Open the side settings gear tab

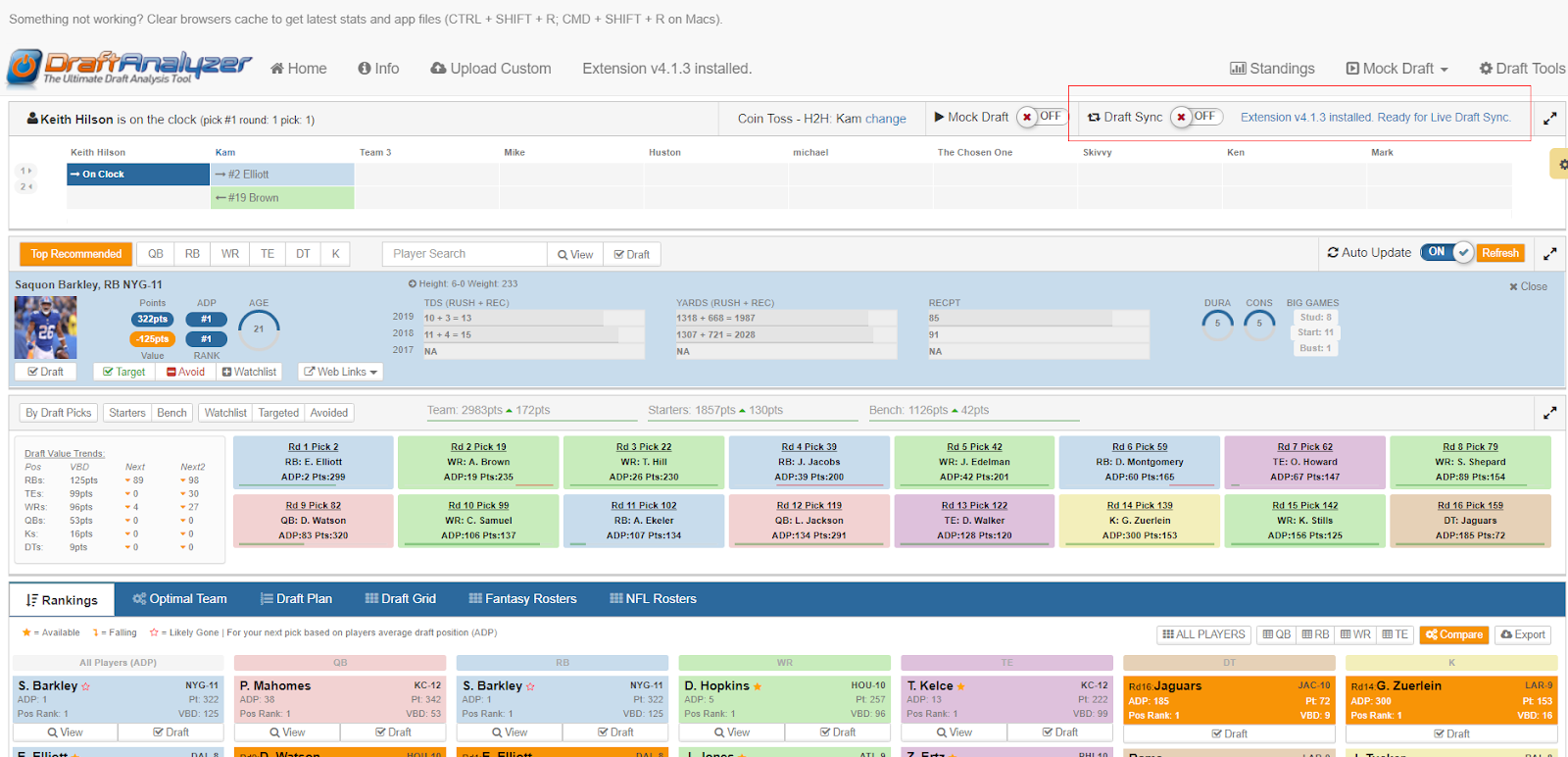pos(1560,164)
